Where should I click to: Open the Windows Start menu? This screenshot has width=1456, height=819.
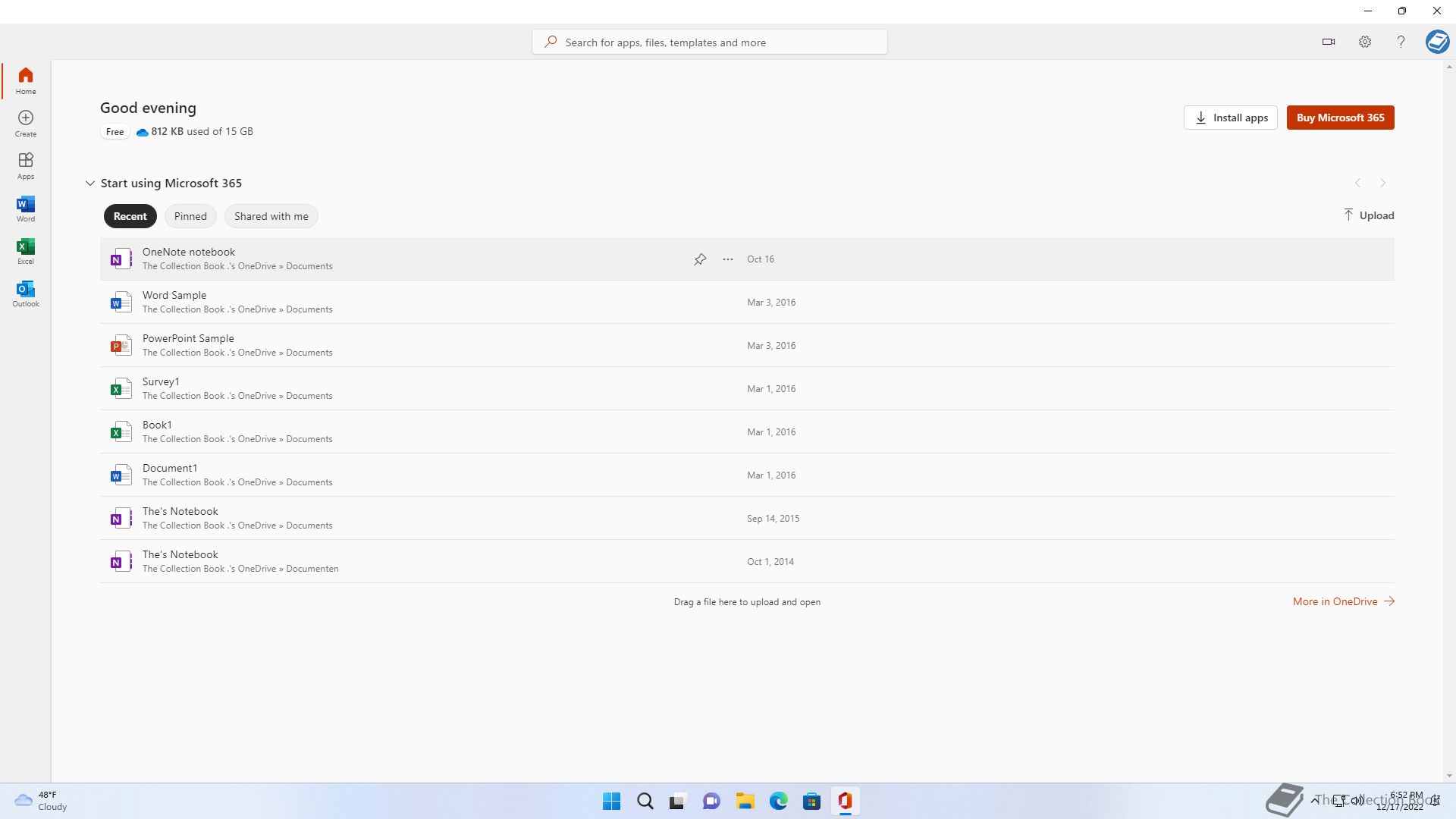pyautogui.click(x=611, y=801)
